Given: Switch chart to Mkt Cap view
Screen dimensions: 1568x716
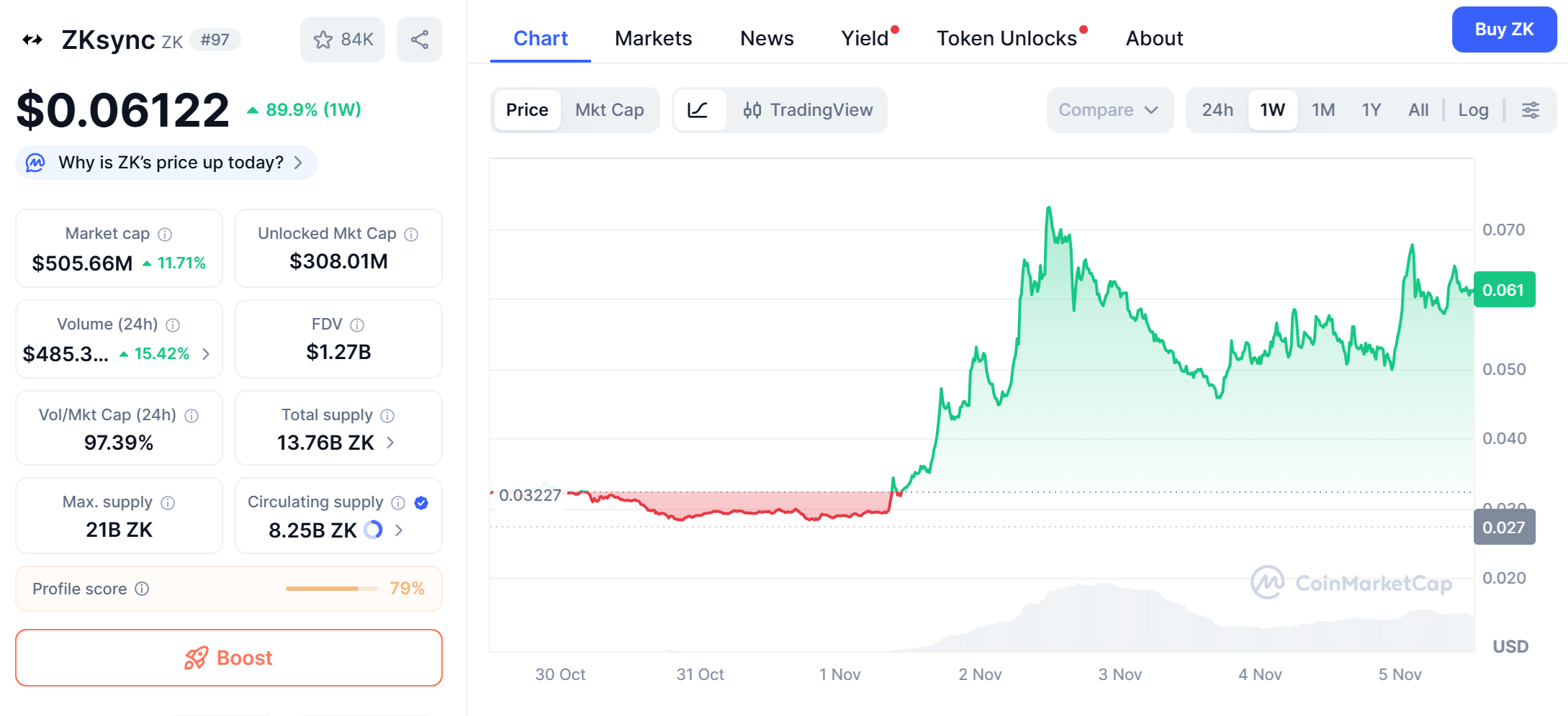Looking at the screenshot, I should (609, 110).
